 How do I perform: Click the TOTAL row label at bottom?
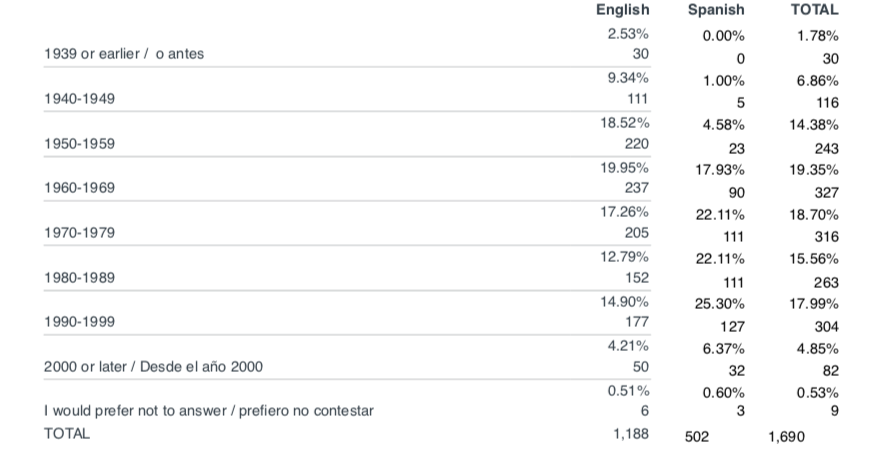pos(66,433)
